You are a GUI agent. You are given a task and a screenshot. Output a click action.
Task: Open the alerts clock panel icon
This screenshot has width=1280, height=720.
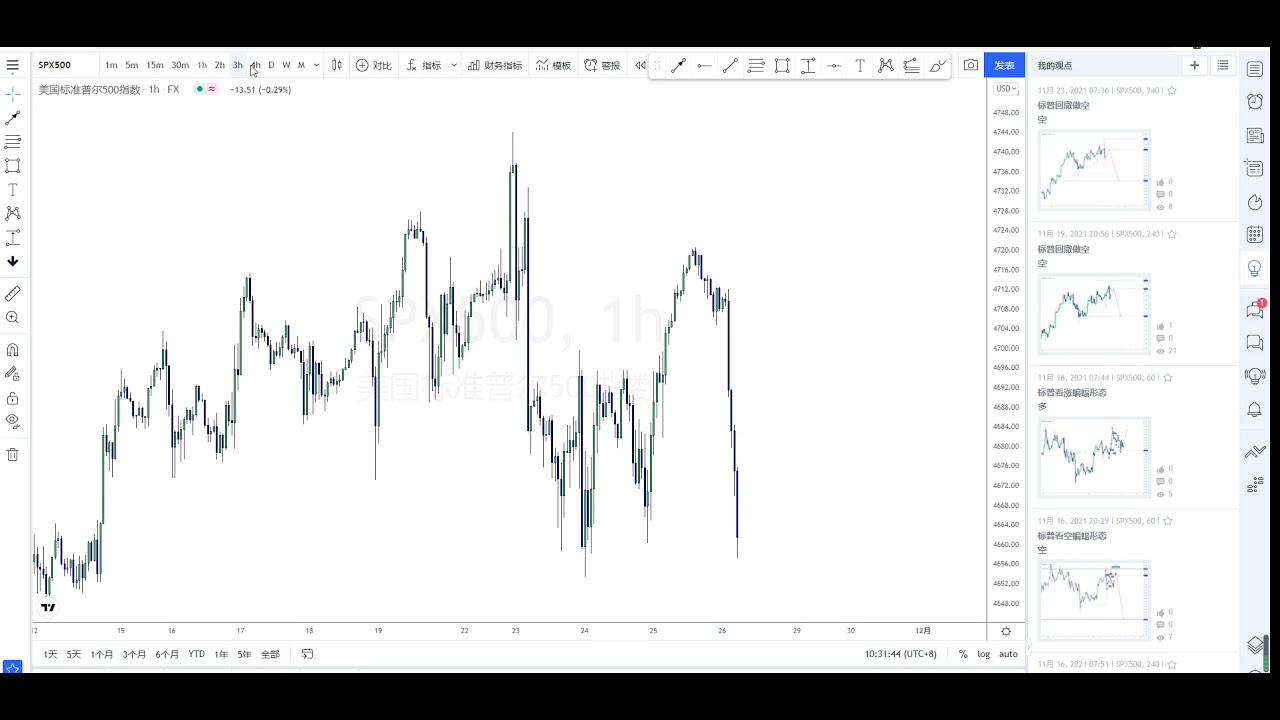[1255, 101]
